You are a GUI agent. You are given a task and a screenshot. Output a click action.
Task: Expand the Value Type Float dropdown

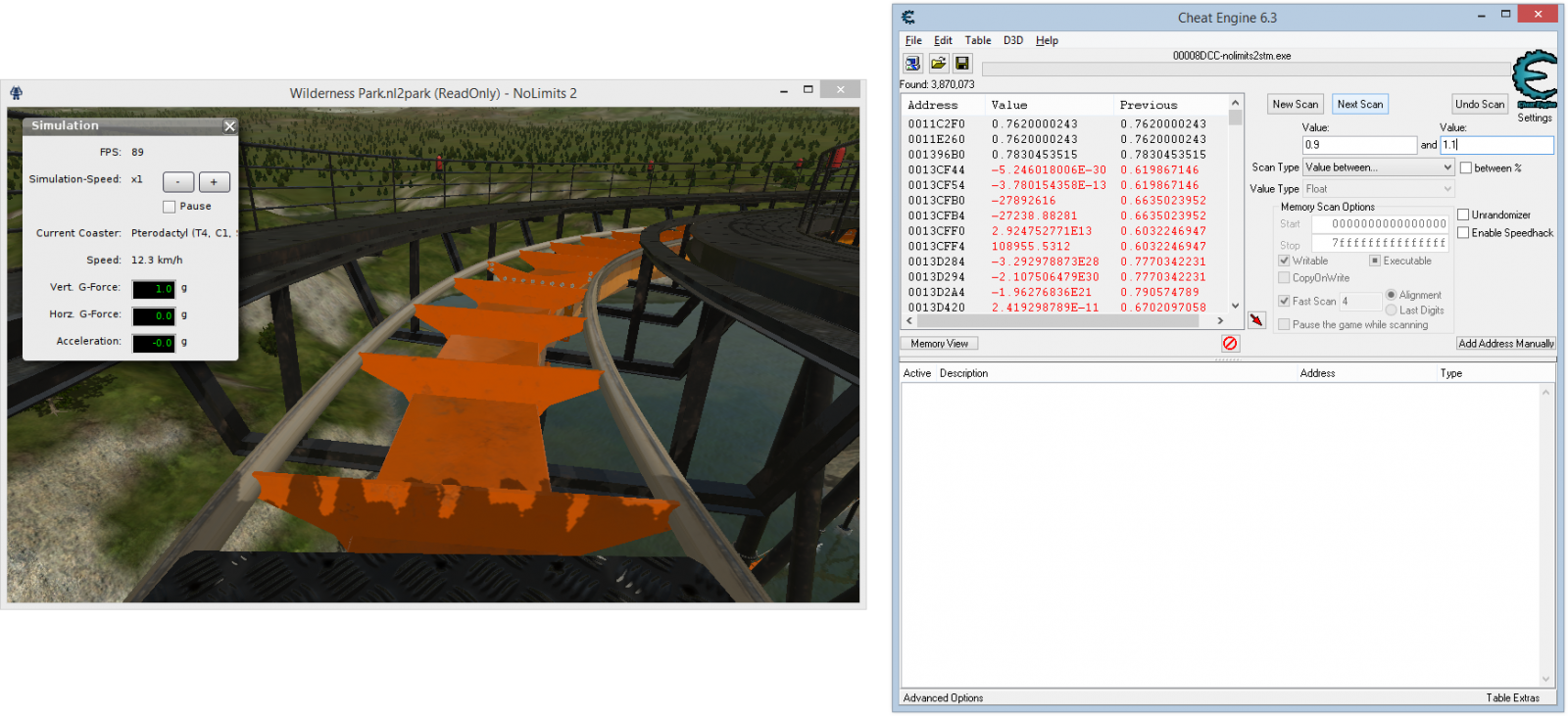click(x=1377, y=189)
